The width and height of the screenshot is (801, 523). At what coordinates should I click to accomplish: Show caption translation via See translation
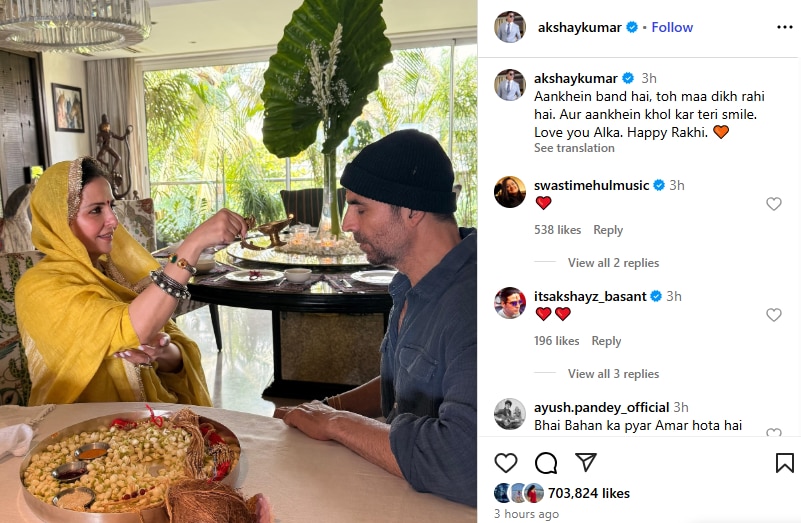574,148
